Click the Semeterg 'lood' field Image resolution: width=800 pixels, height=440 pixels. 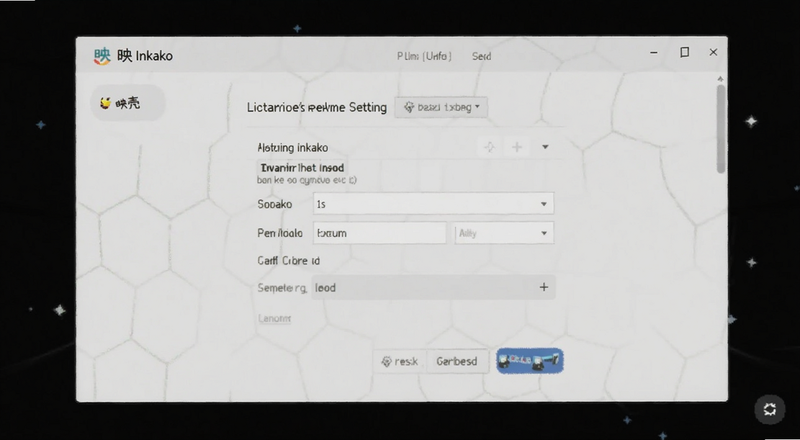tap(433, 287)
